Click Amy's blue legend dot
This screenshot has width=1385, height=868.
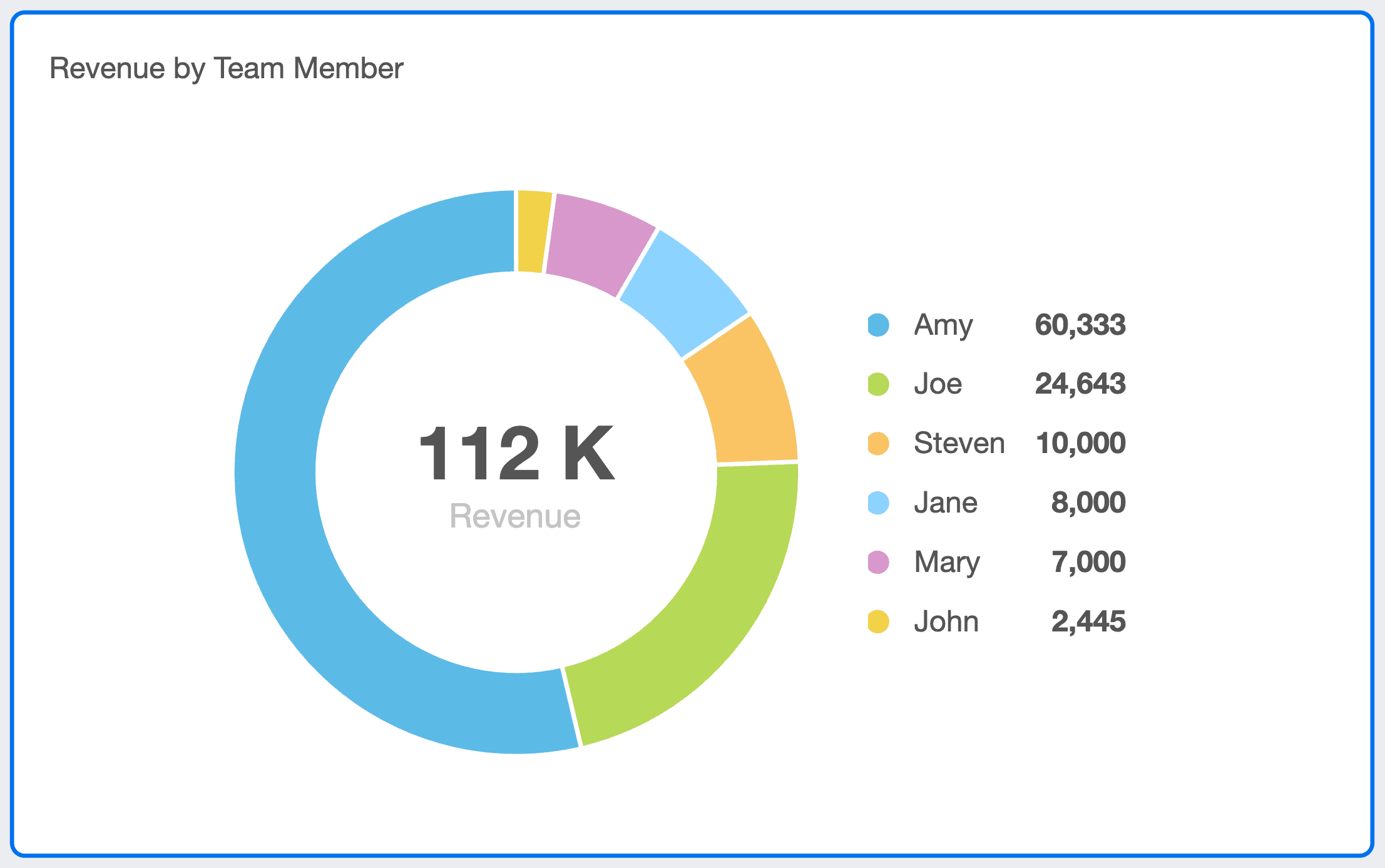878,325
